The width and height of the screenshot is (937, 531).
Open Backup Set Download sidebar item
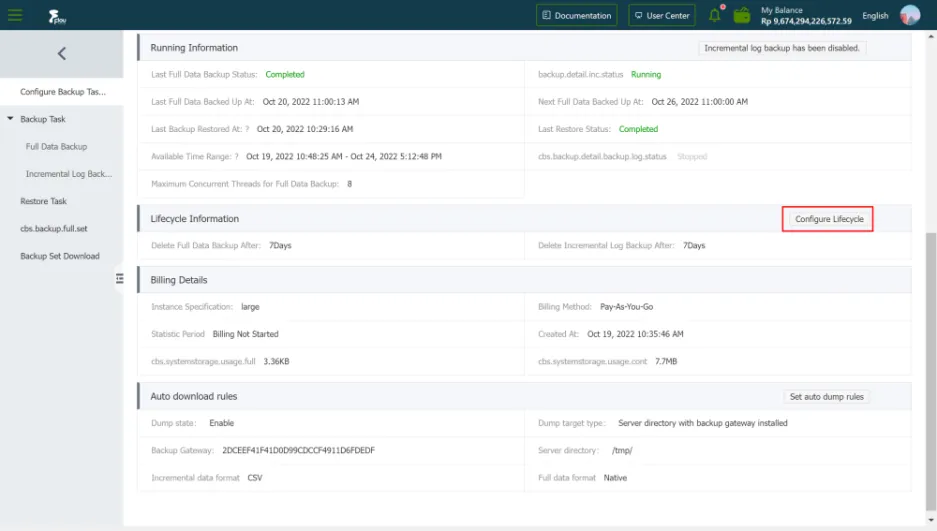pyautogui.click(x=60, y=256)
